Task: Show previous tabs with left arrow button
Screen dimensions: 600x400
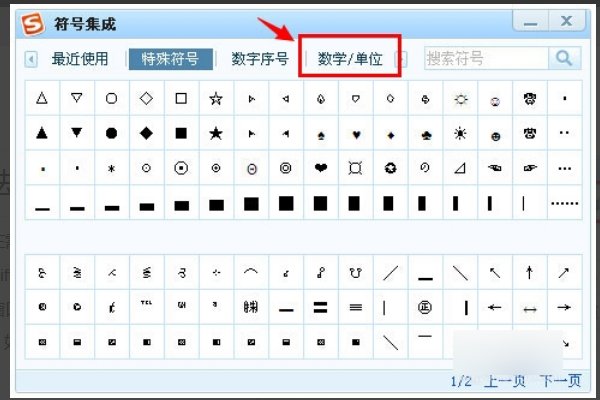Action: (31, 59)
